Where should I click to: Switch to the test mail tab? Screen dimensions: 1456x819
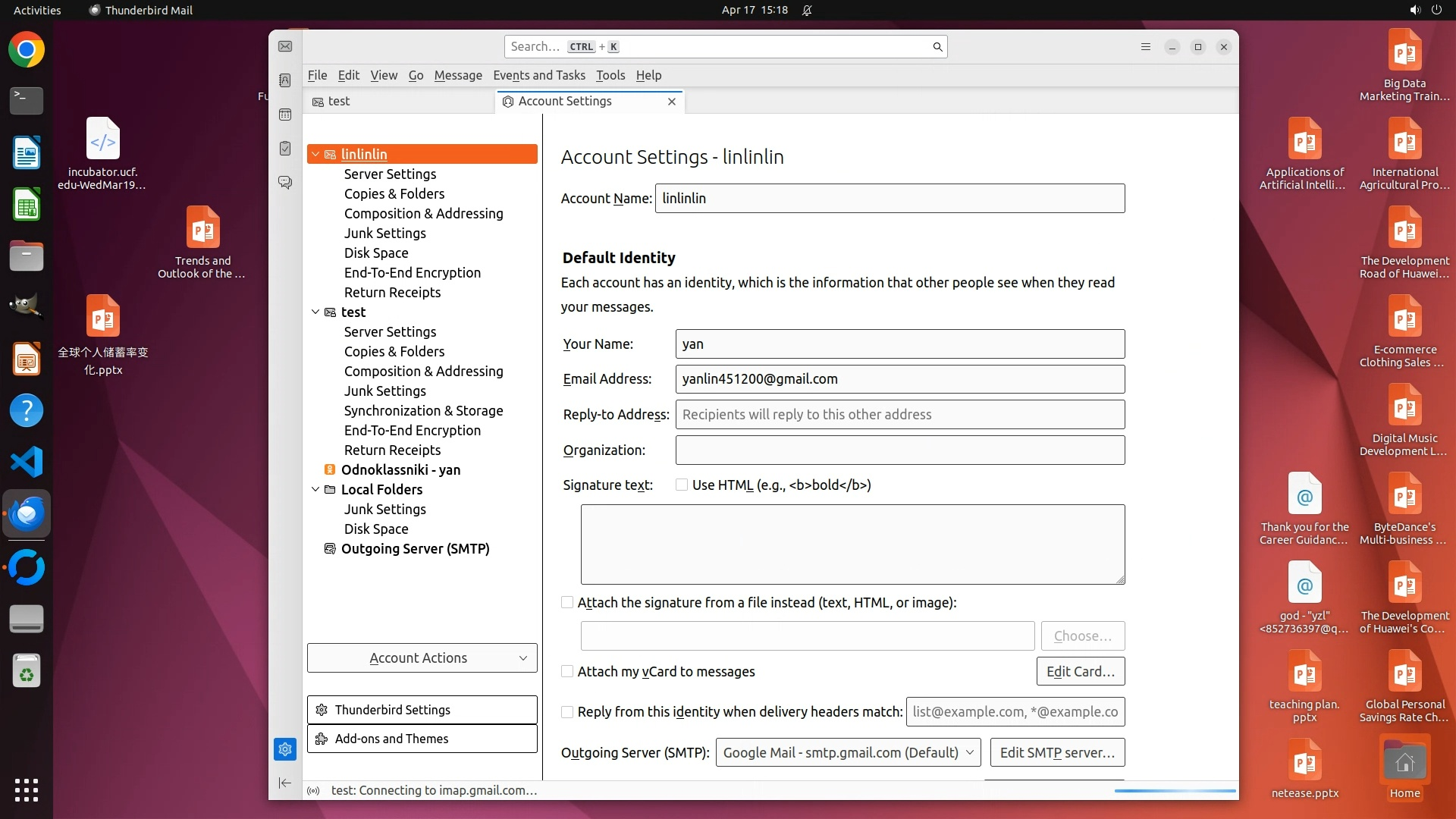coord(339,102)
